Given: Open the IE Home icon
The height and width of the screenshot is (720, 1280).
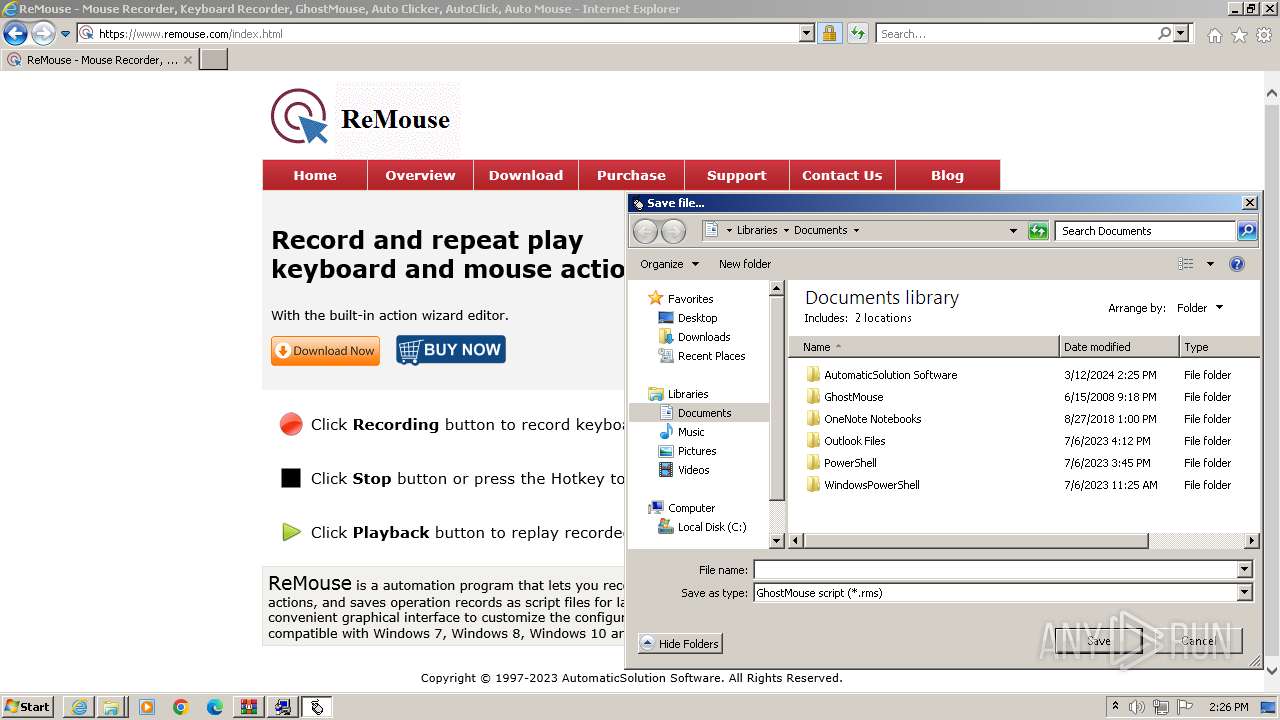Looking at the screenshot, I should coord(1214,35).
